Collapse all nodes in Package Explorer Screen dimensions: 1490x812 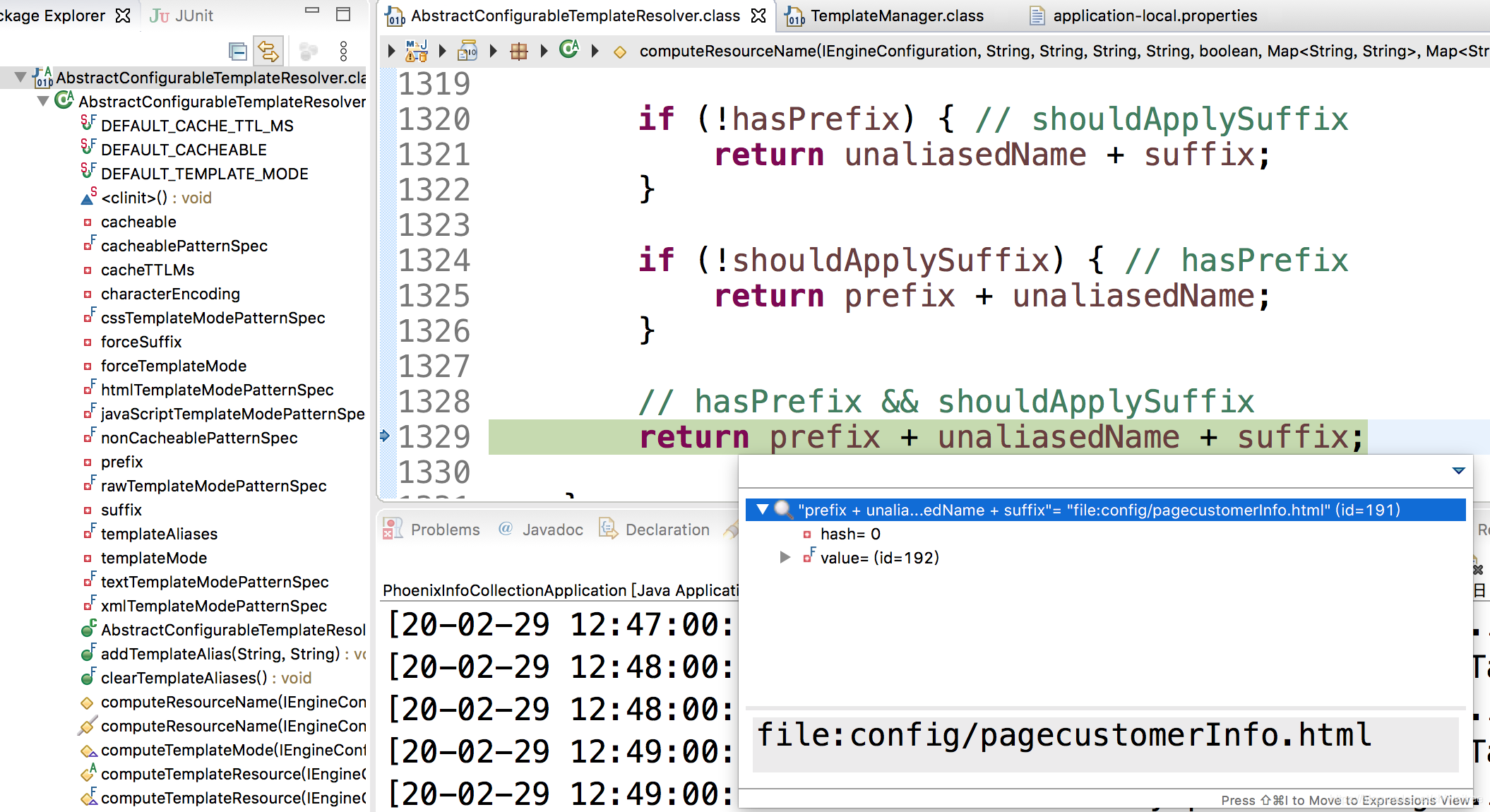coord(237,50)
